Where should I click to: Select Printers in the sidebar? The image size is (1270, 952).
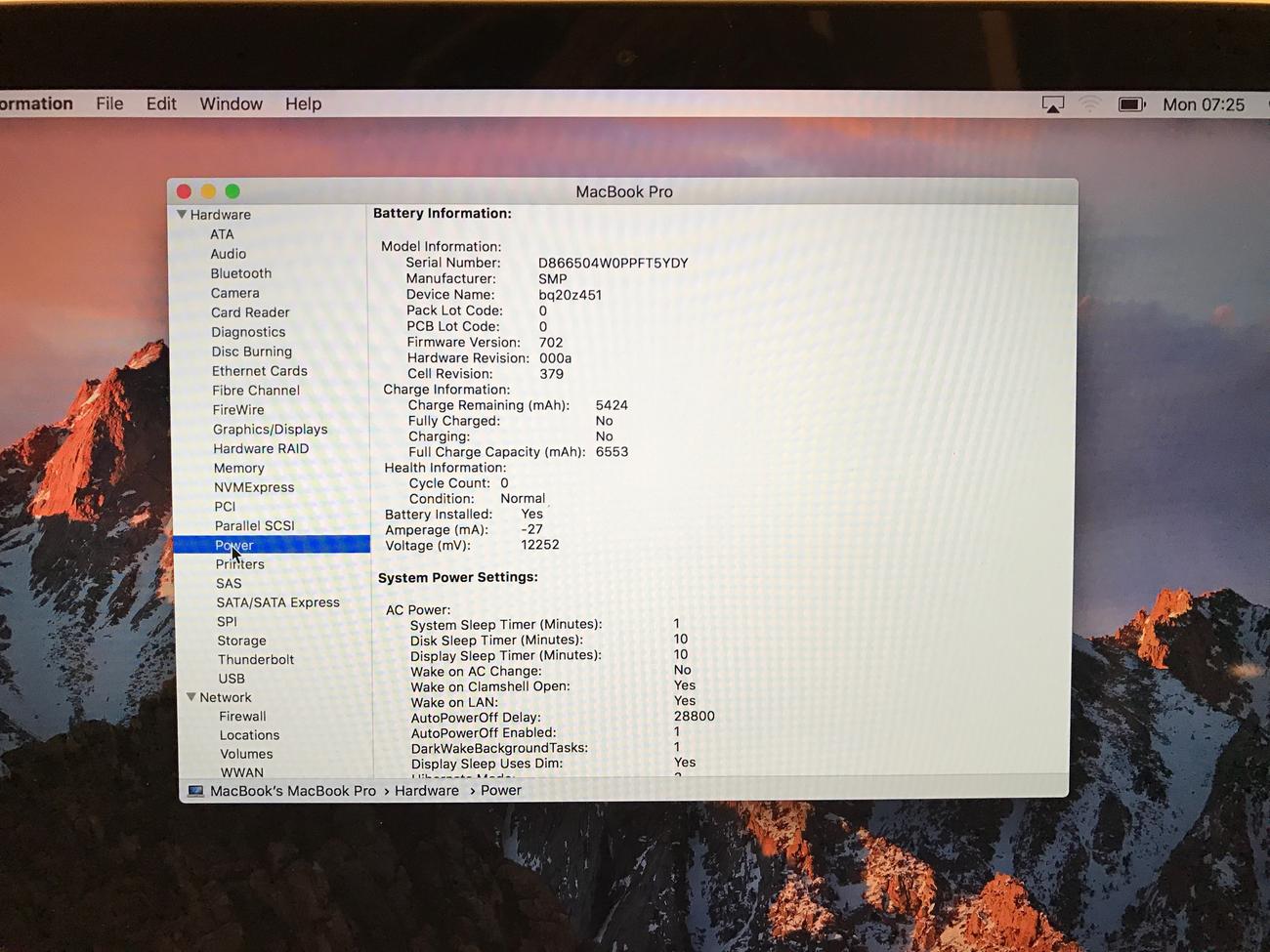(x=239, y=564)
